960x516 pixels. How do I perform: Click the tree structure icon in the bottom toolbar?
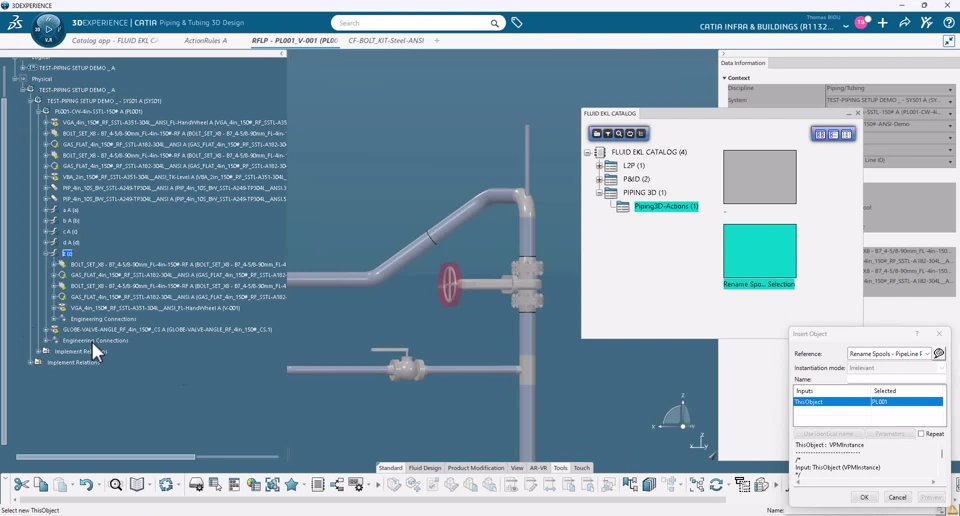[337, 485]
